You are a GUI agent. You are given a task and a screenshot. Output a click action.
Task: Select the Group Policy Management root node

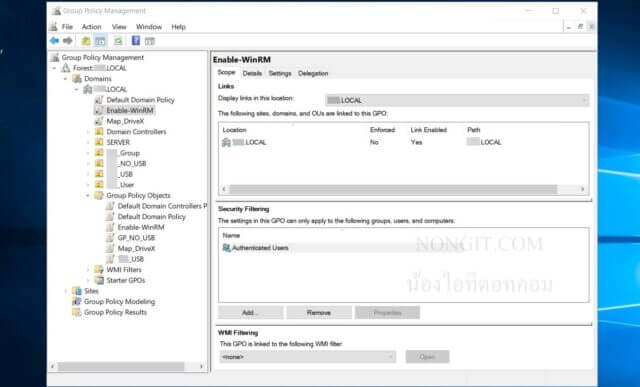coord(102,58)
